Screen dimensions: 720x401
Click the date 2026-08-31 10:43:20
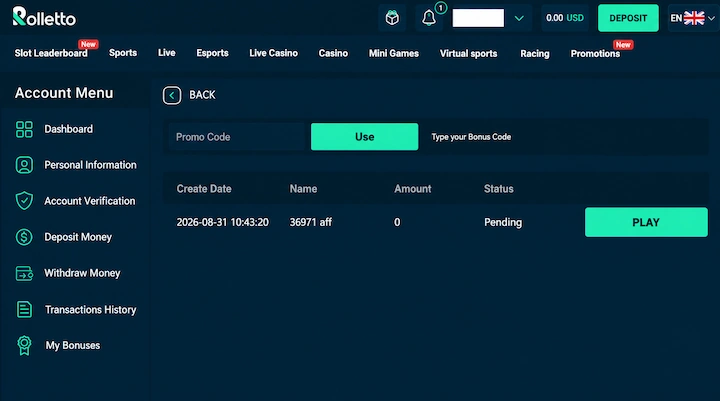[x=223, y=222]
